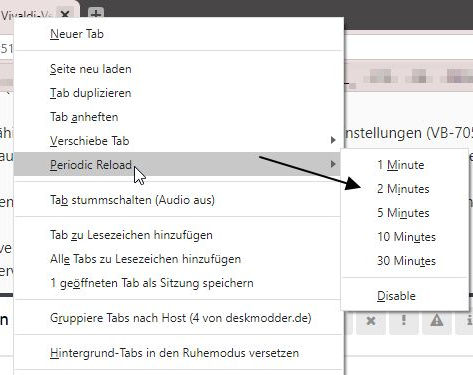473x375 pixels.
Task: Close the Vivaldi tab with X
Action: click(65, 14)
